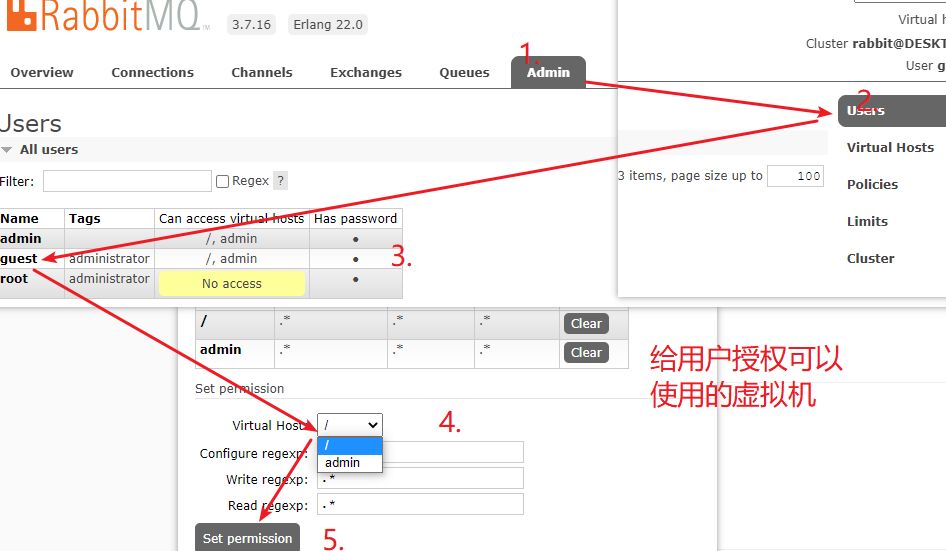Click the Write regexp input field
946x551 pixels.
coord(421,479)
